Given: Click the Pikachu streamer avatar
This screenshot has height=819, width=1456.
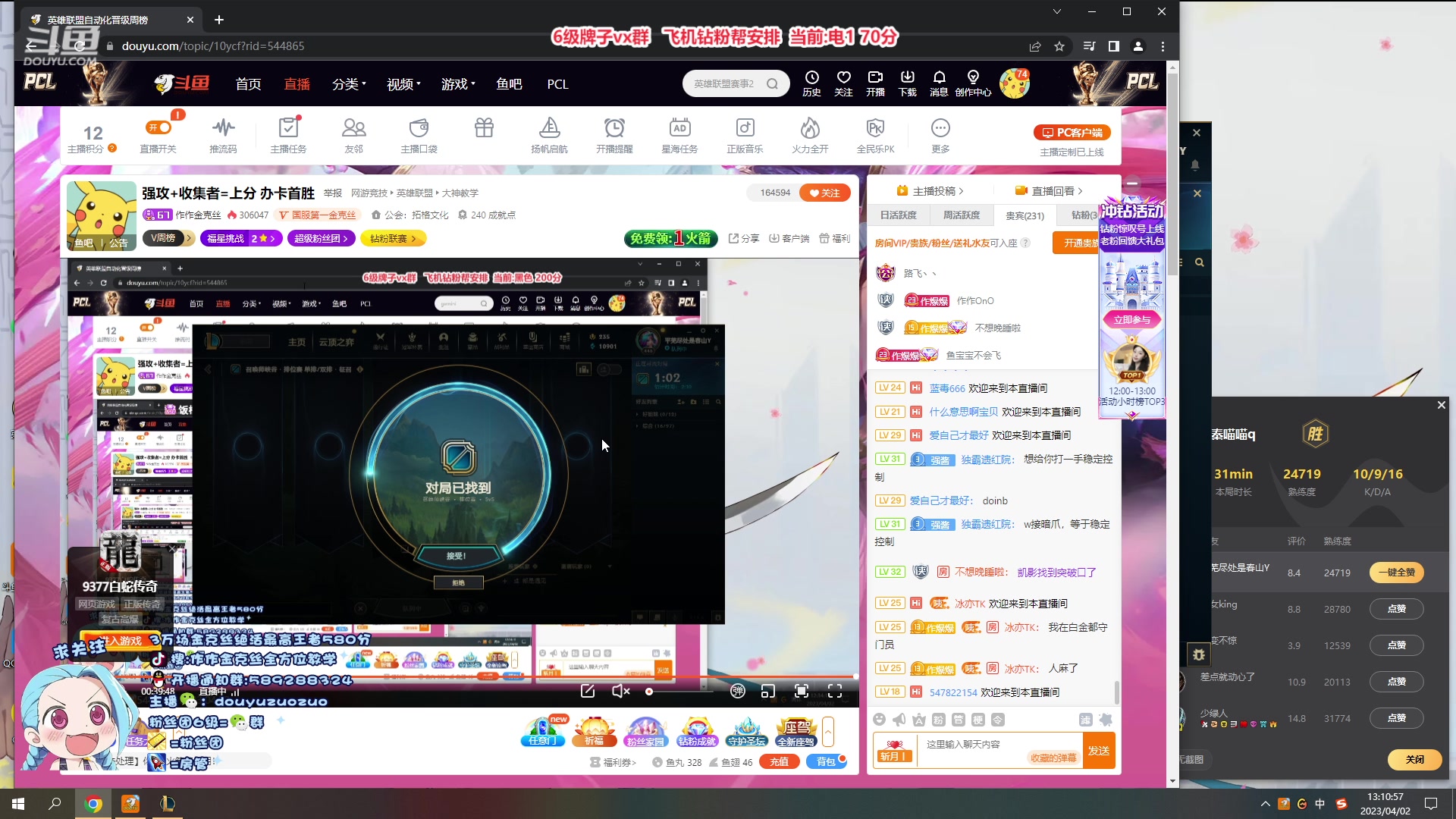Looking at the screenshot, I should (102, 215).
